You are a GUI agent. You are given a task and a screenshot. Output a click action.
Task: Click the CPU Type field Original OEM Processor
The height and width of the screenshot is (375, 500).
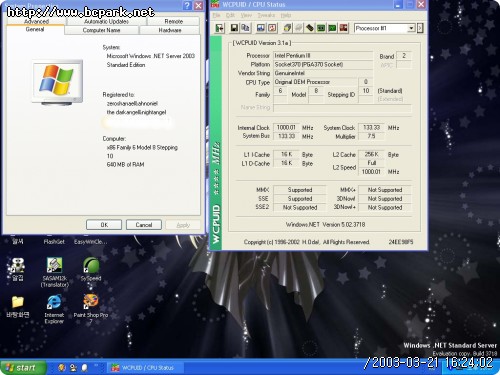point(315,82)
